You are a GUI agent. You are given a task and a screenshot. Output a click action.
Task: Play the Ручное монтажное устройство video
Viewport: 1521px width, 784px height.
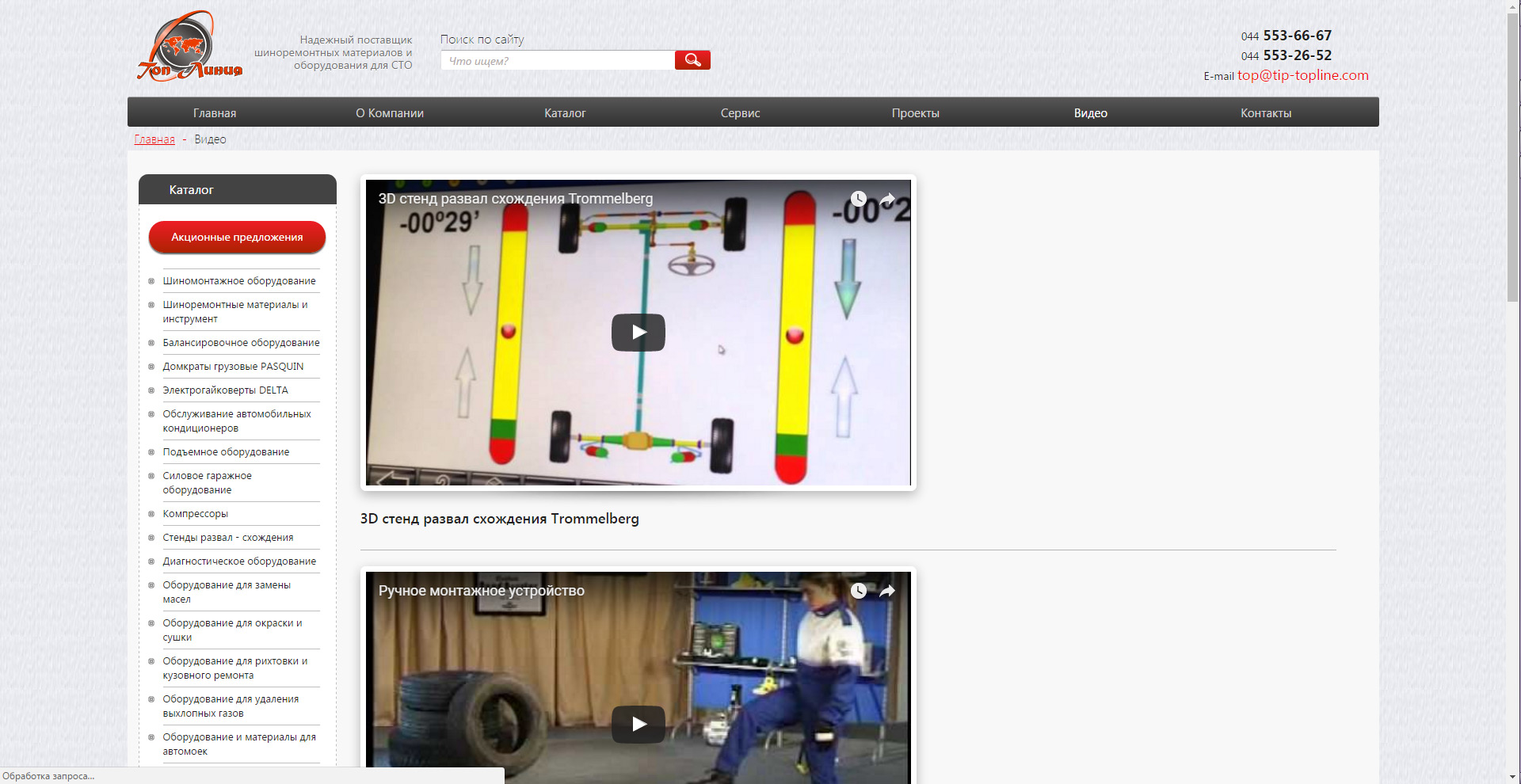(x=638, y=724)
